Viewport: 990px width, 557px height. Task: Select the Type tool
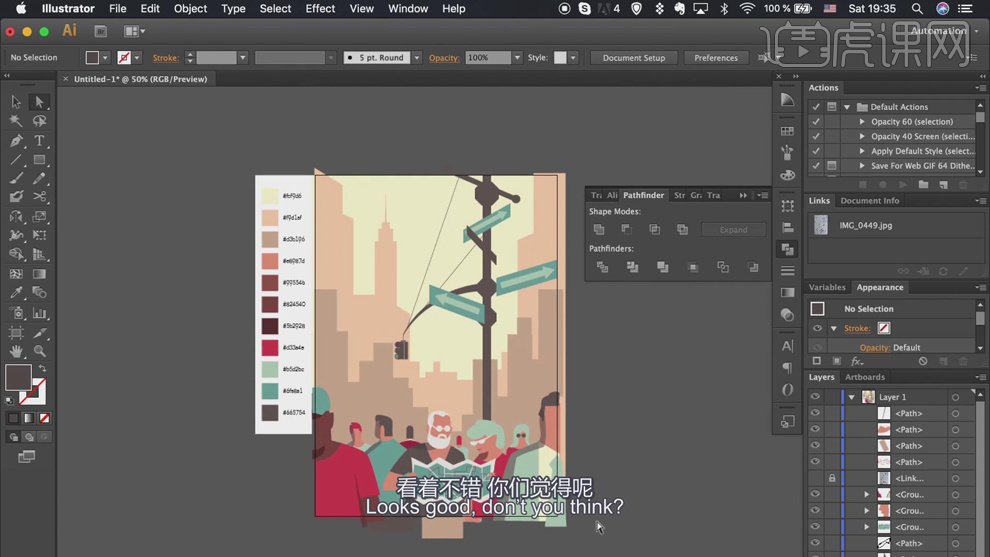(x=39, y=141)
